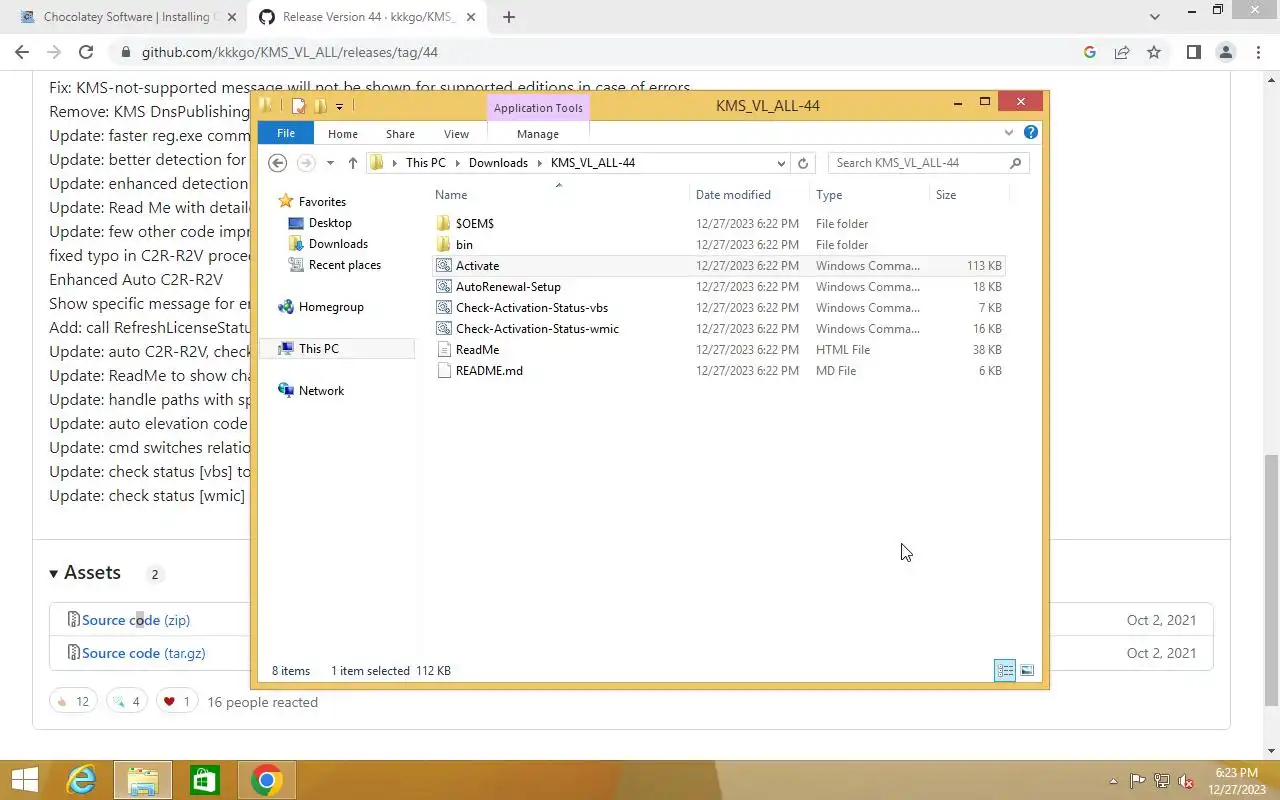Open the Windows Start button
Image resolution: width=1280 pixels, height=800 pixels.
tap(25, 780)
